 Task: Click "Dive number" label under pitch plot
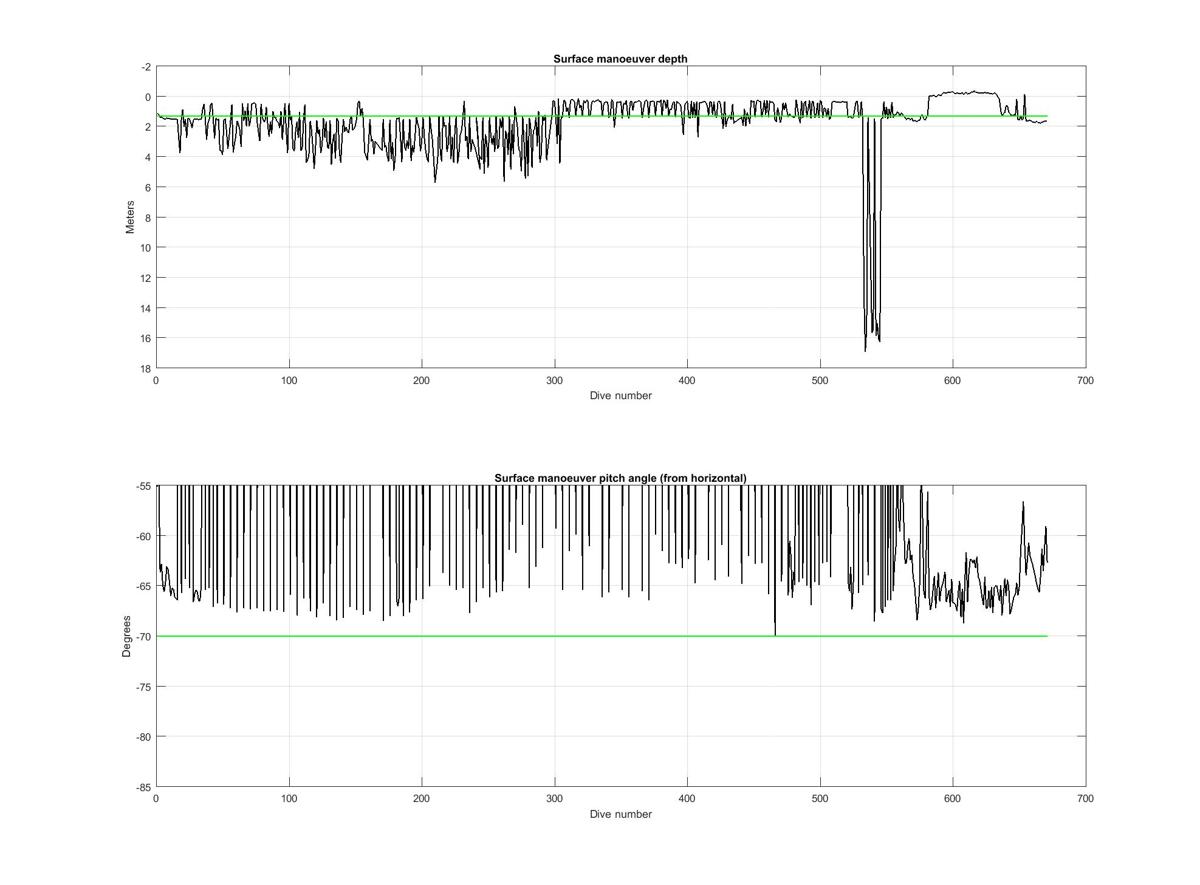tap(620, 814)
